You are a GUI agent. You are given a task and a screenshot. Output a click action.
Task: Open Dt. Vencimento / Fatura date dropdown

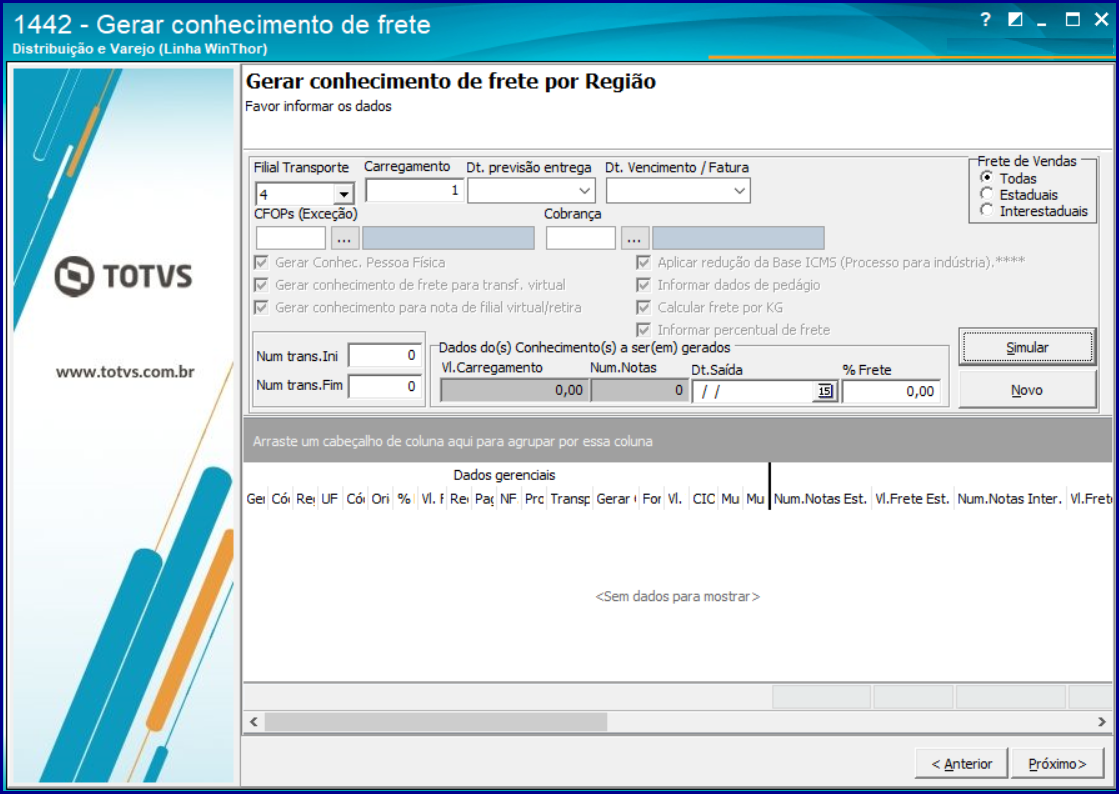(739, 191)
